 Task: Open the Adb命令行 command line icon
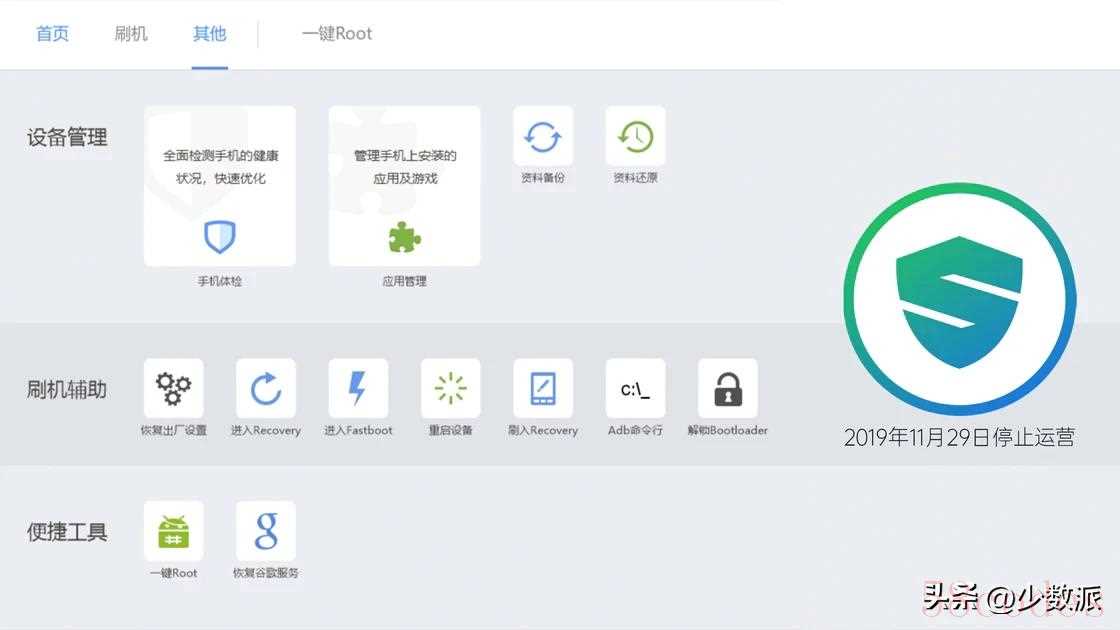point(635,388)
